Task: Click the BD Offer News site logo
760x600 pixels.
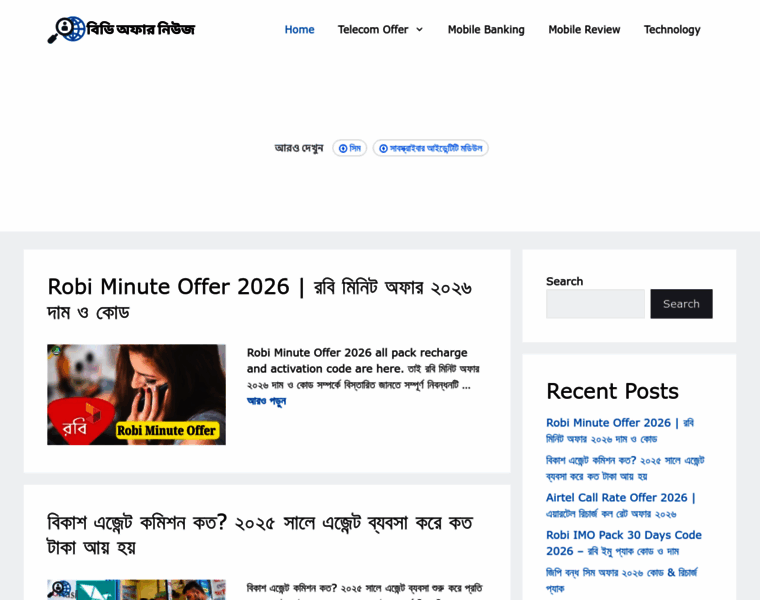Action: (121, 30)
